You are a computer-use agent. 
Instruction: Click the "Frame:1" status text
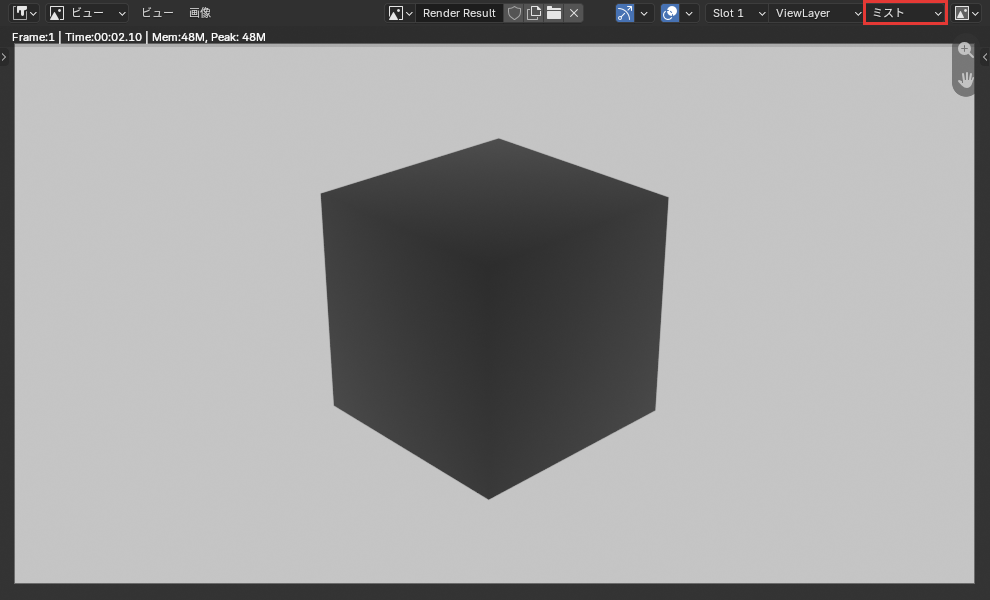[x=33, y=37]
